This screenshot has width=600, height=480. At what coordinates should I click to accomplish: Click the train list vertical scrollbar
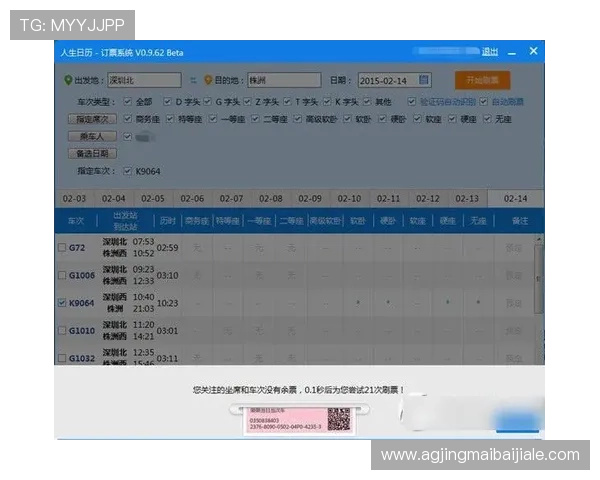[539, 279]
